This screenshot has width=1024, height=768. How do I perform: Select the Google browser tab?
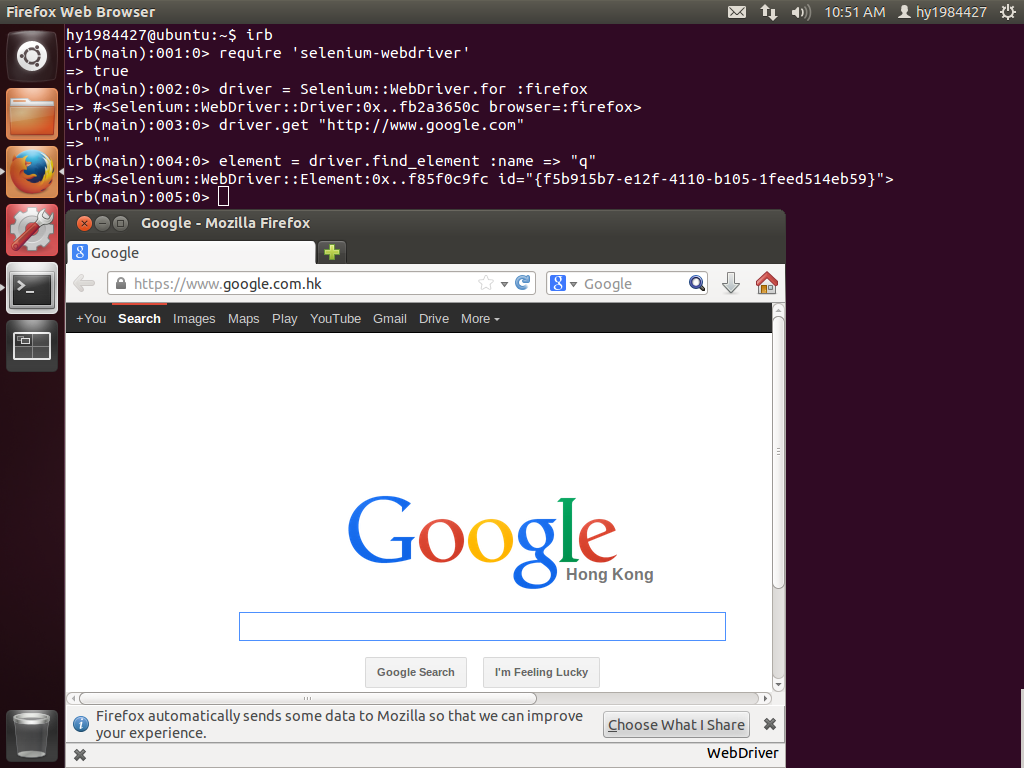coord(191,252)
